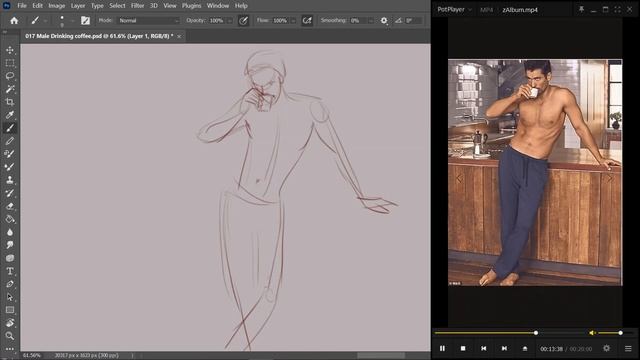Select the Eraser tool
Viewport: 640px width, 360px height.
[10, 206]
